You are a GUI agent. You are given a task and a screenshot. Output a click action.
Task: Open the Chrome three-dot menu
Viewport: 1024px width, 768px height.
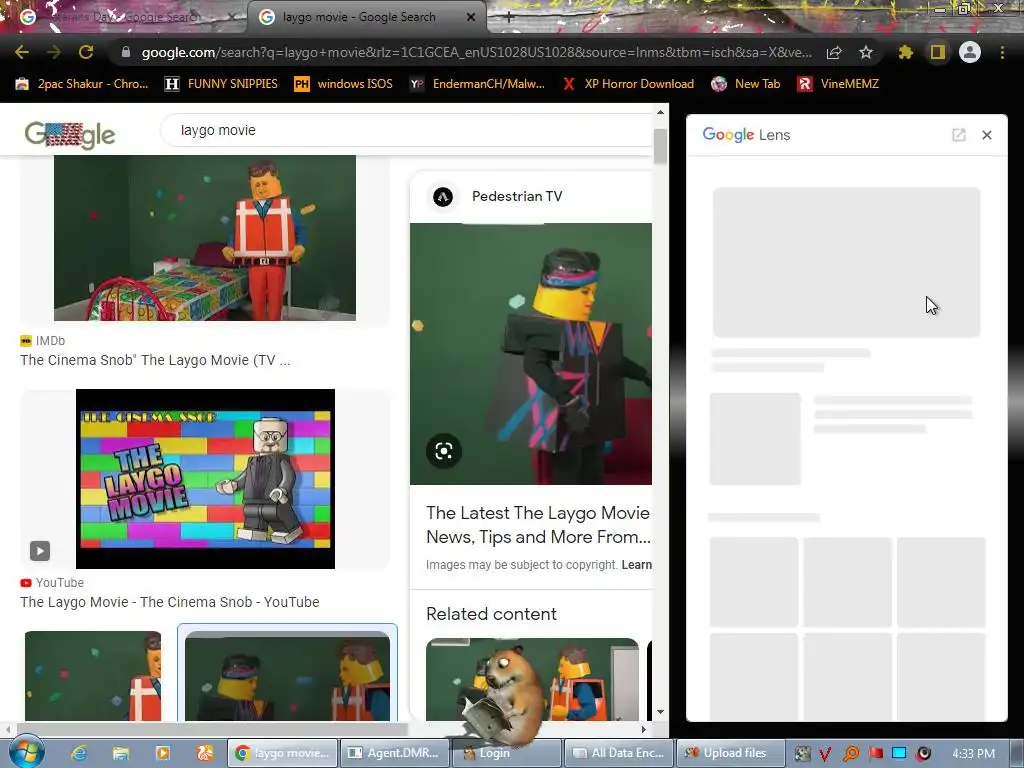tap(1002, 52)
